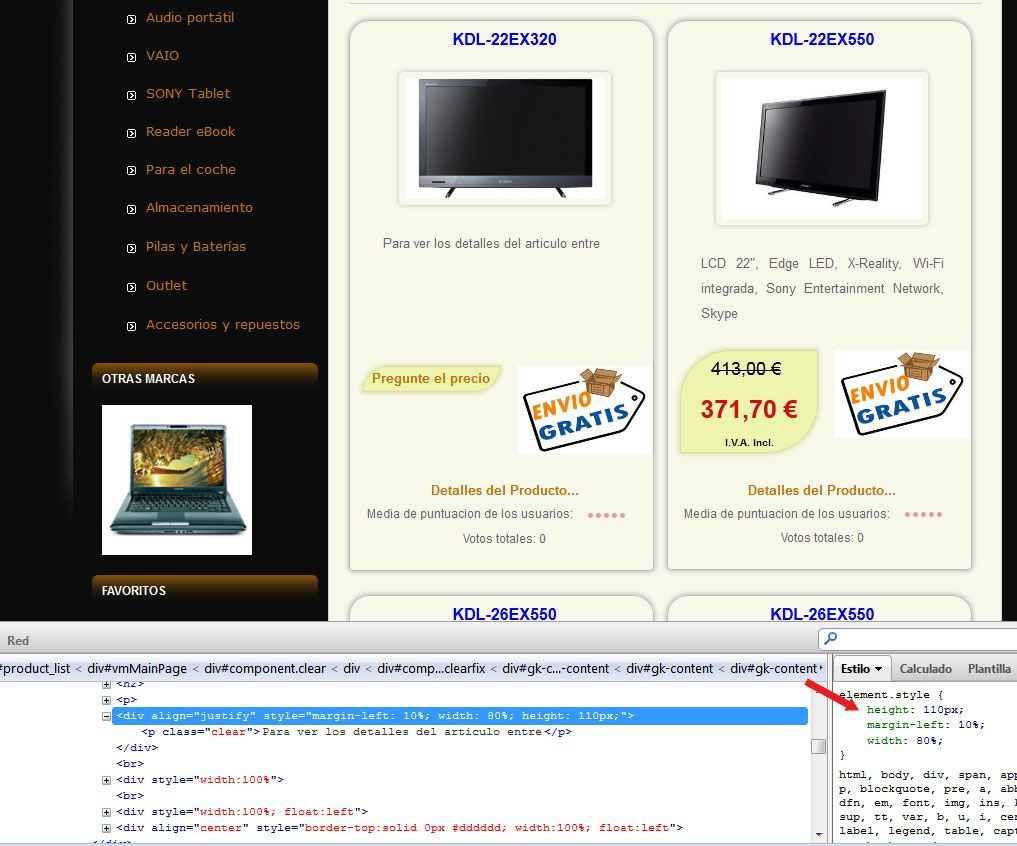
Task: Click the HTML panel vertical scrollbar thumb
Action: click(x=819, y=746)
